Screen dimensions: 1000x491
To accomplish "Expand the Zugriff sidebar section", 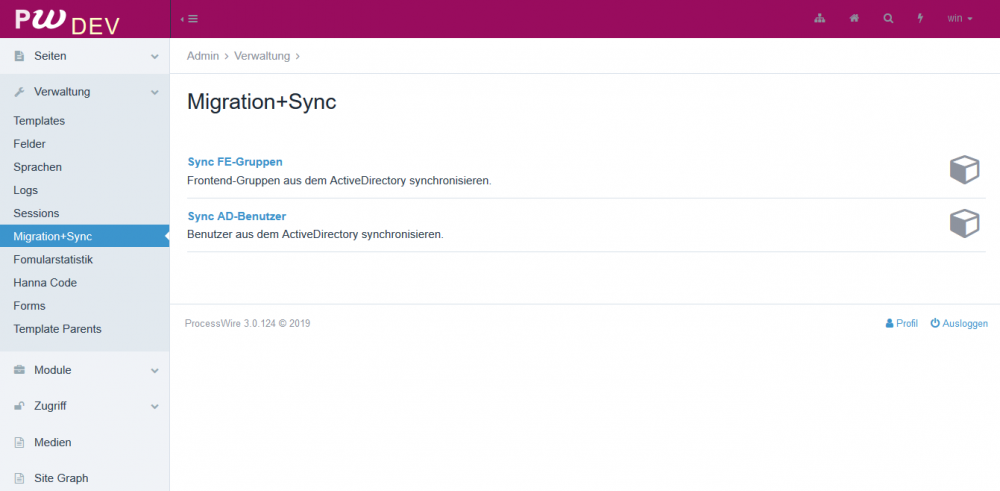I will tap(84, 406).
